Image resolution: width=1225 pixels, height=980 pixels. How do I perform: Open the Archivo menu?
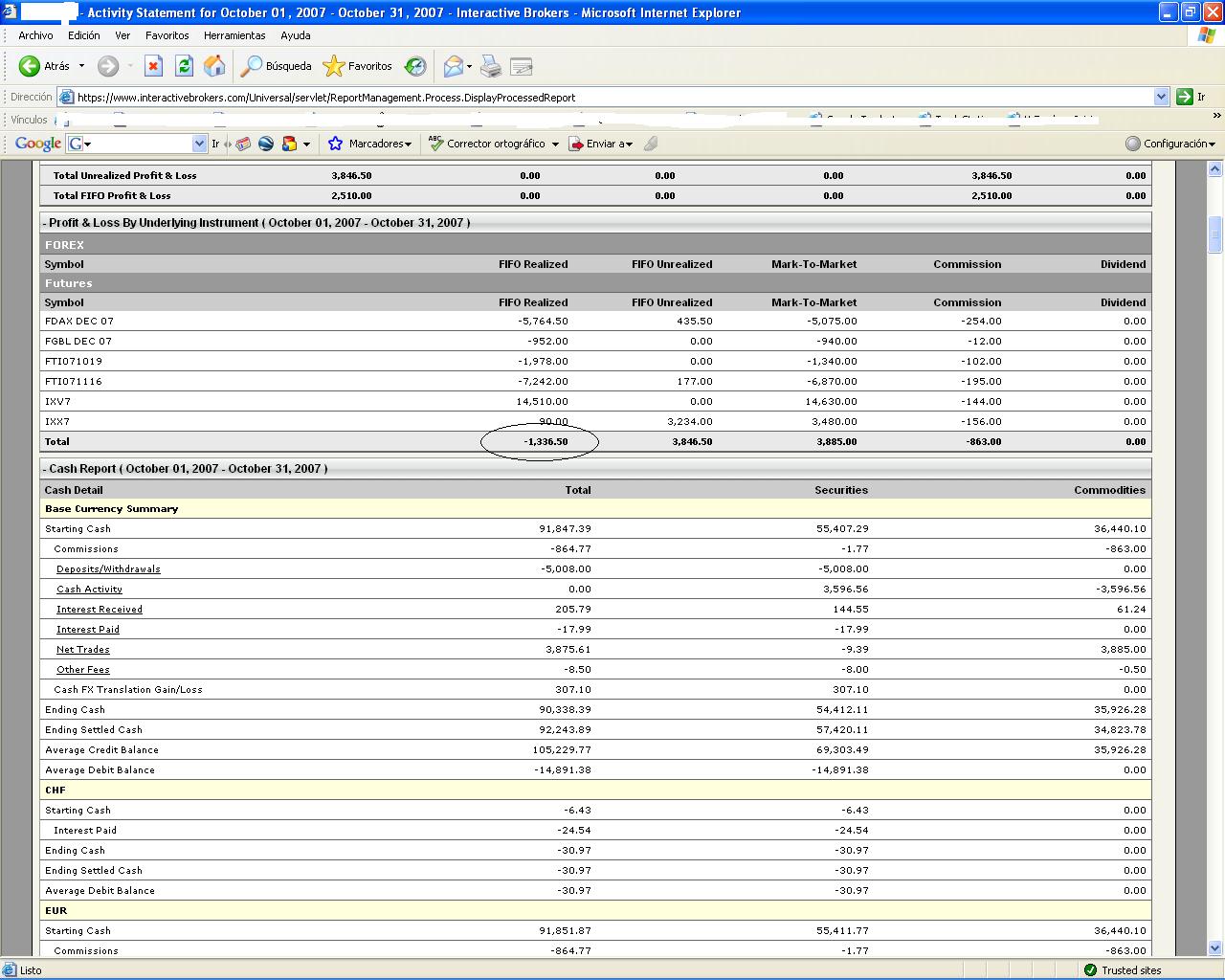tap(35, 35)
